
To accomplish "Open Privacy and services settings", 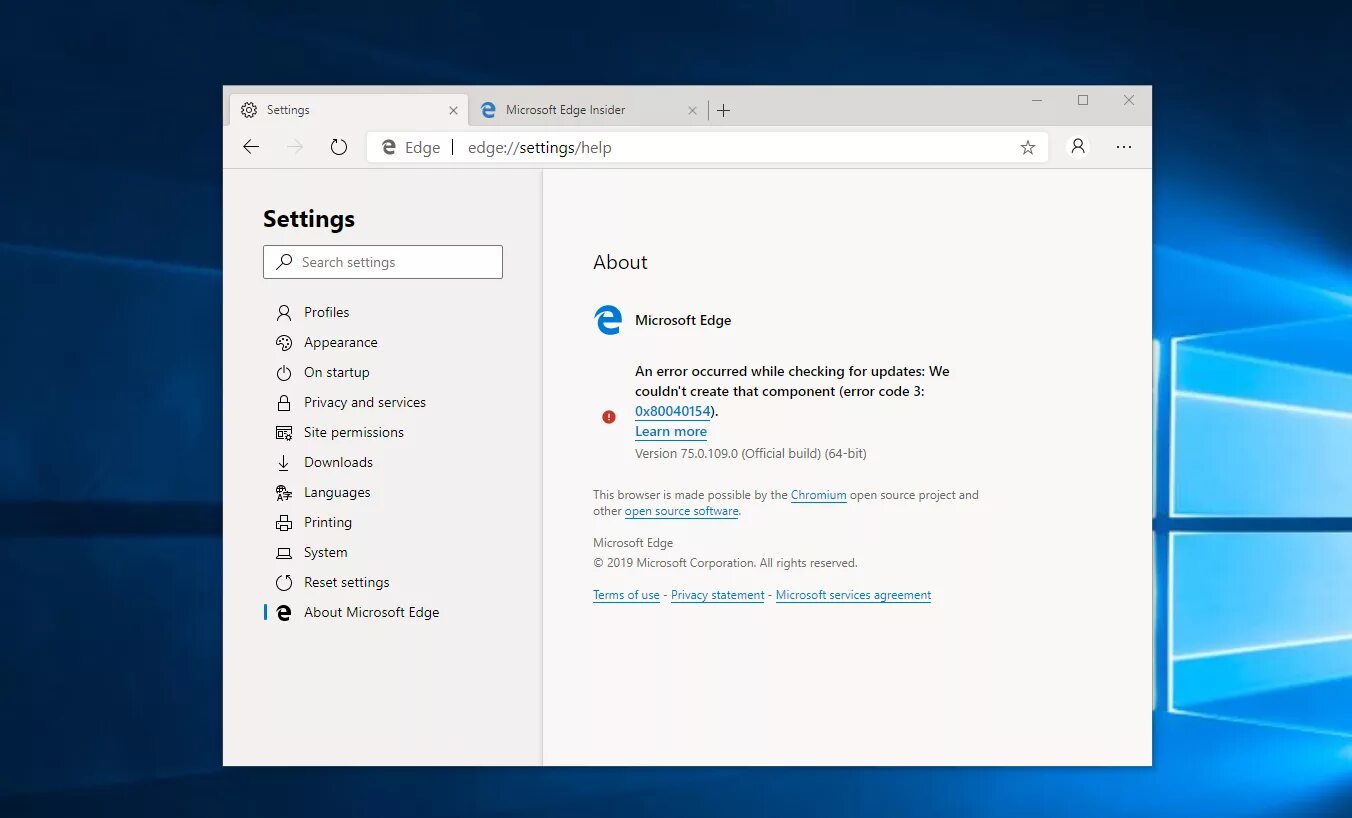I will (364, 402).
